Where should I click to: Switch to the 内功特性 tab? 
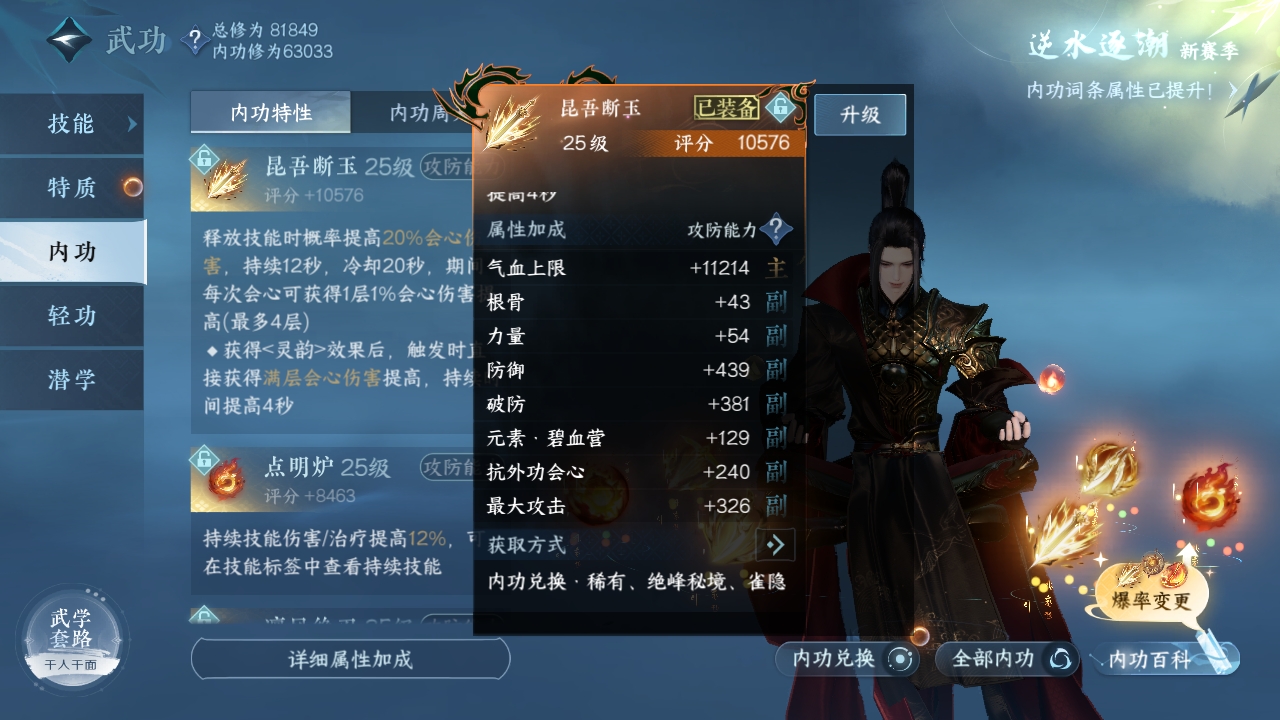271,112
